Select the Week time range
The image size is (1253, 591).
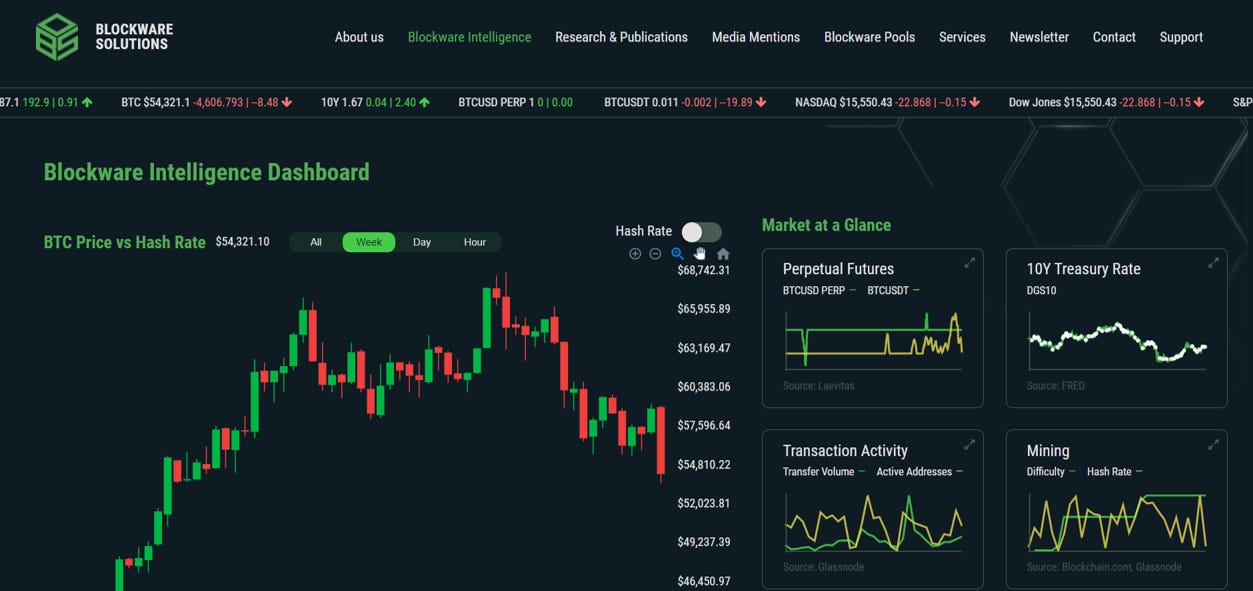[x=369, y=242]
